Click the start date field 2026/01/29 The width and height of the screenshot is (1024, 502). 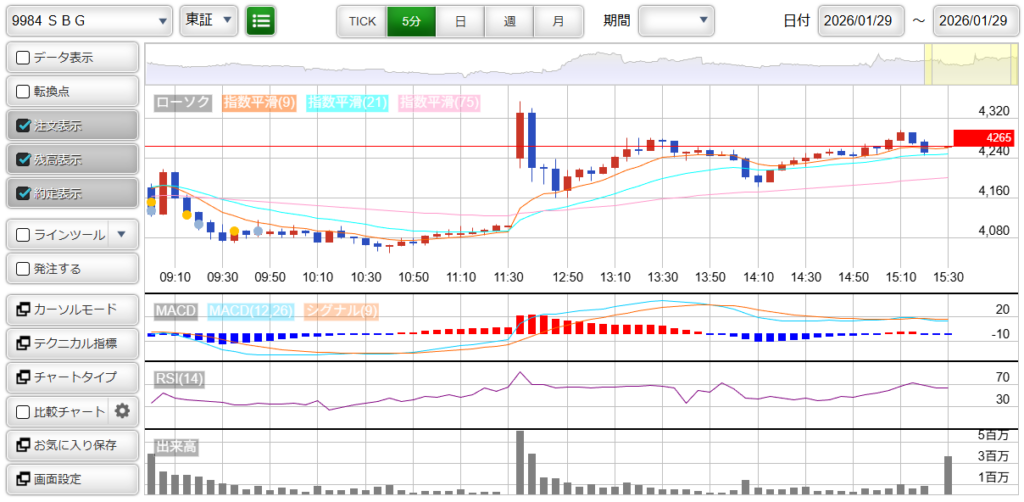point(860,20)
